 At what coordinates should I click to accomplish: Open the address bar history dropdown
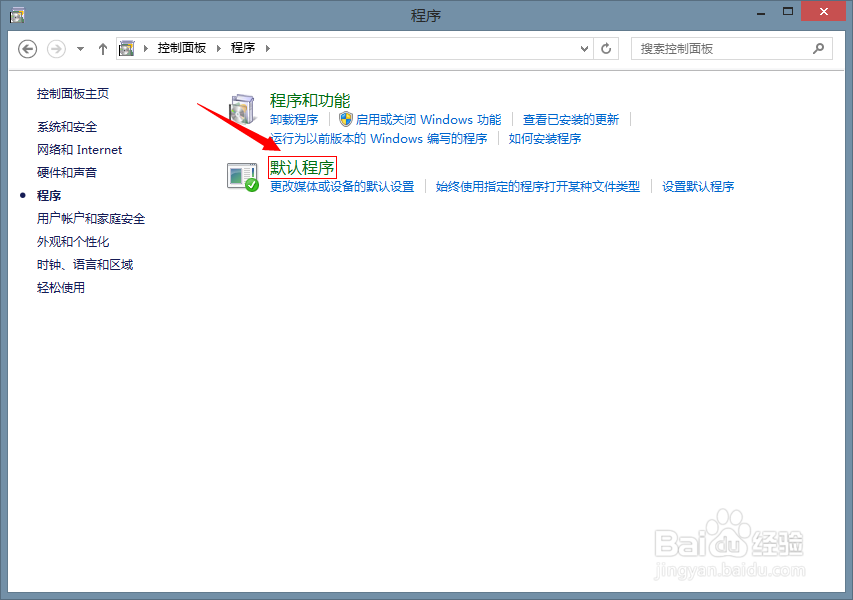coord(584,49)
